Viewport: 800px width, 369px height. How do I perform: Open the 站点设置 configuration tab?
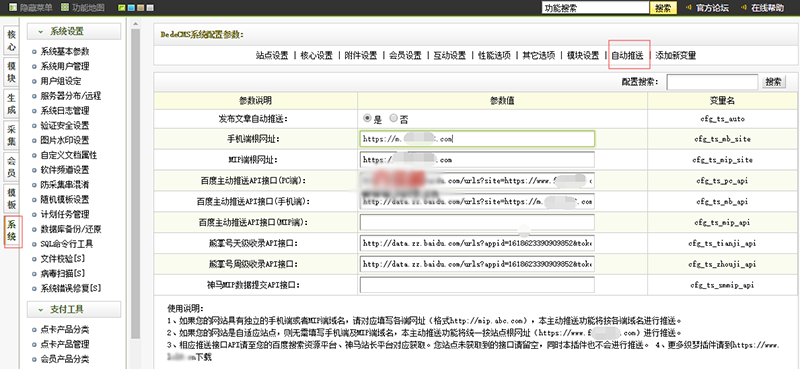pyautogui.click(x=272, y=56)
